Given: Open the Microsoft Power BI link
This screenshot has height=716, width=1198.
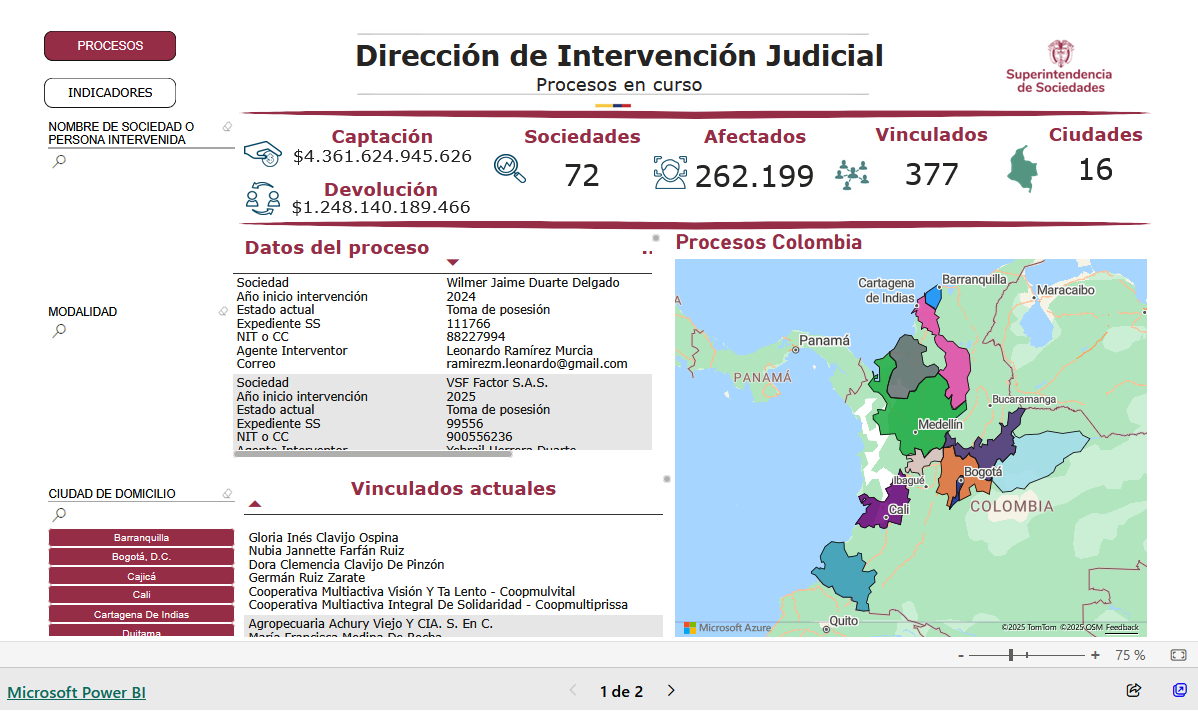Looking at the screenshot, I should tap(76, 692).
